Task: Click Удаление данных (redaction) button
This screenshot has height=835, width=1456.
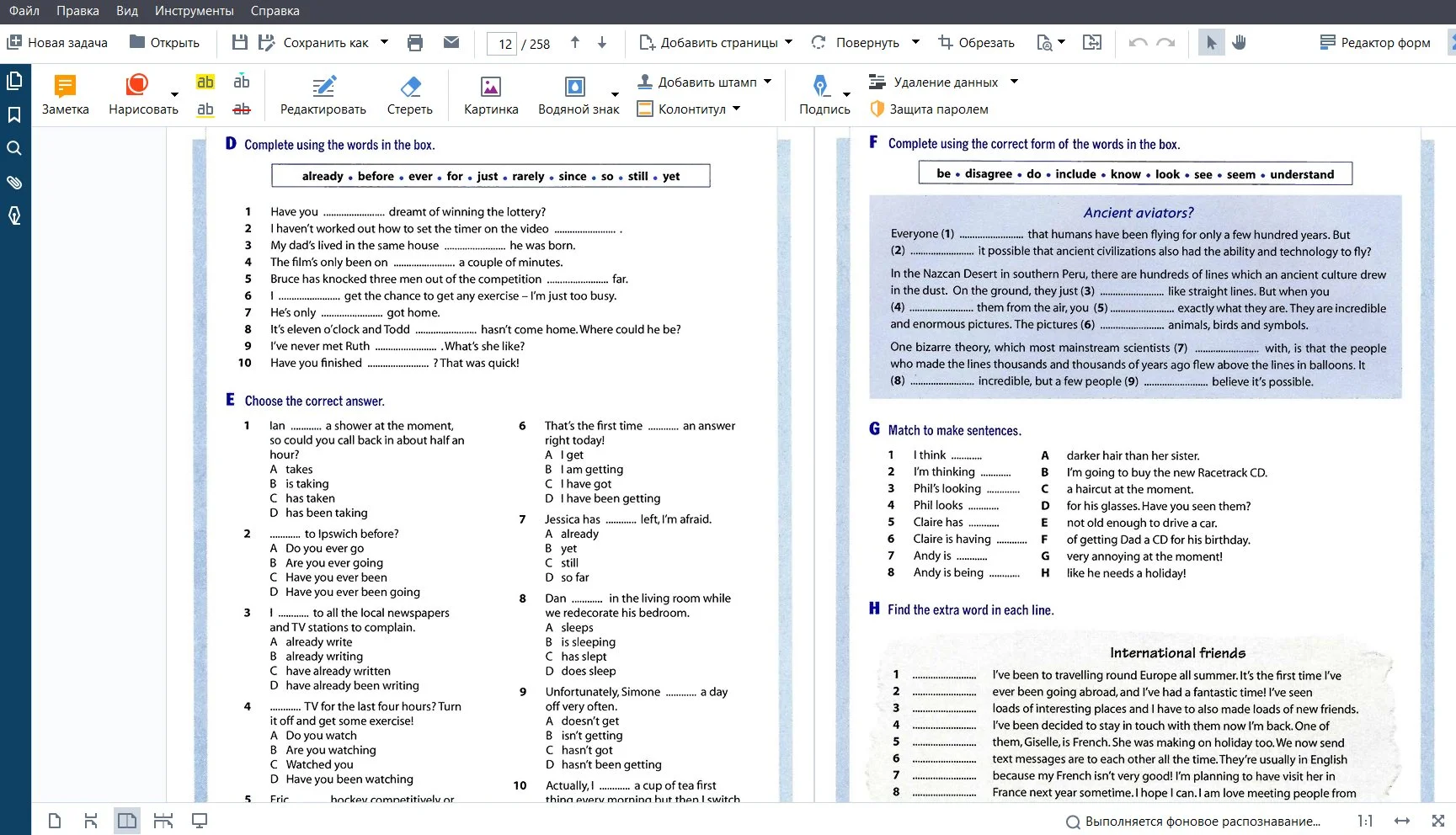Action: pyautogui.click(x=934, y=82)
